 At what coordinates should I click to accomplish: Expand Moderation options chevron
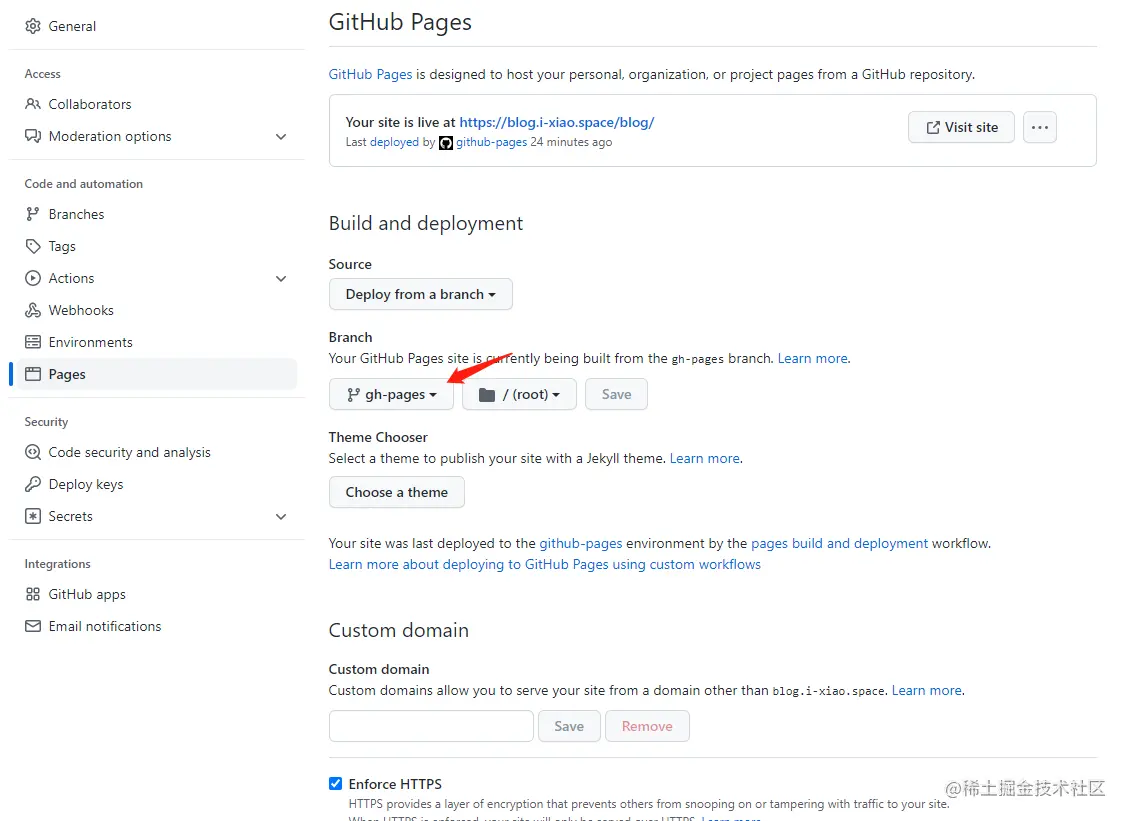[x=281, y=137]
